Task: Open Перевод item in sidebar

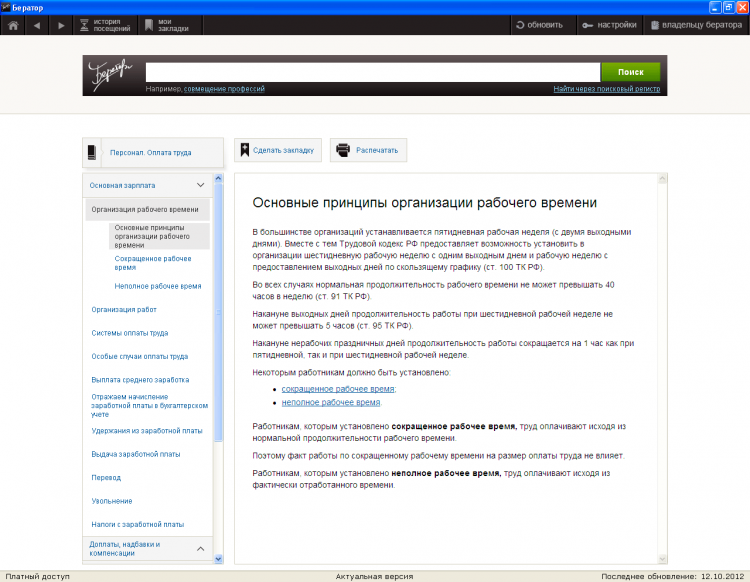Action: (x=106, y=478)
